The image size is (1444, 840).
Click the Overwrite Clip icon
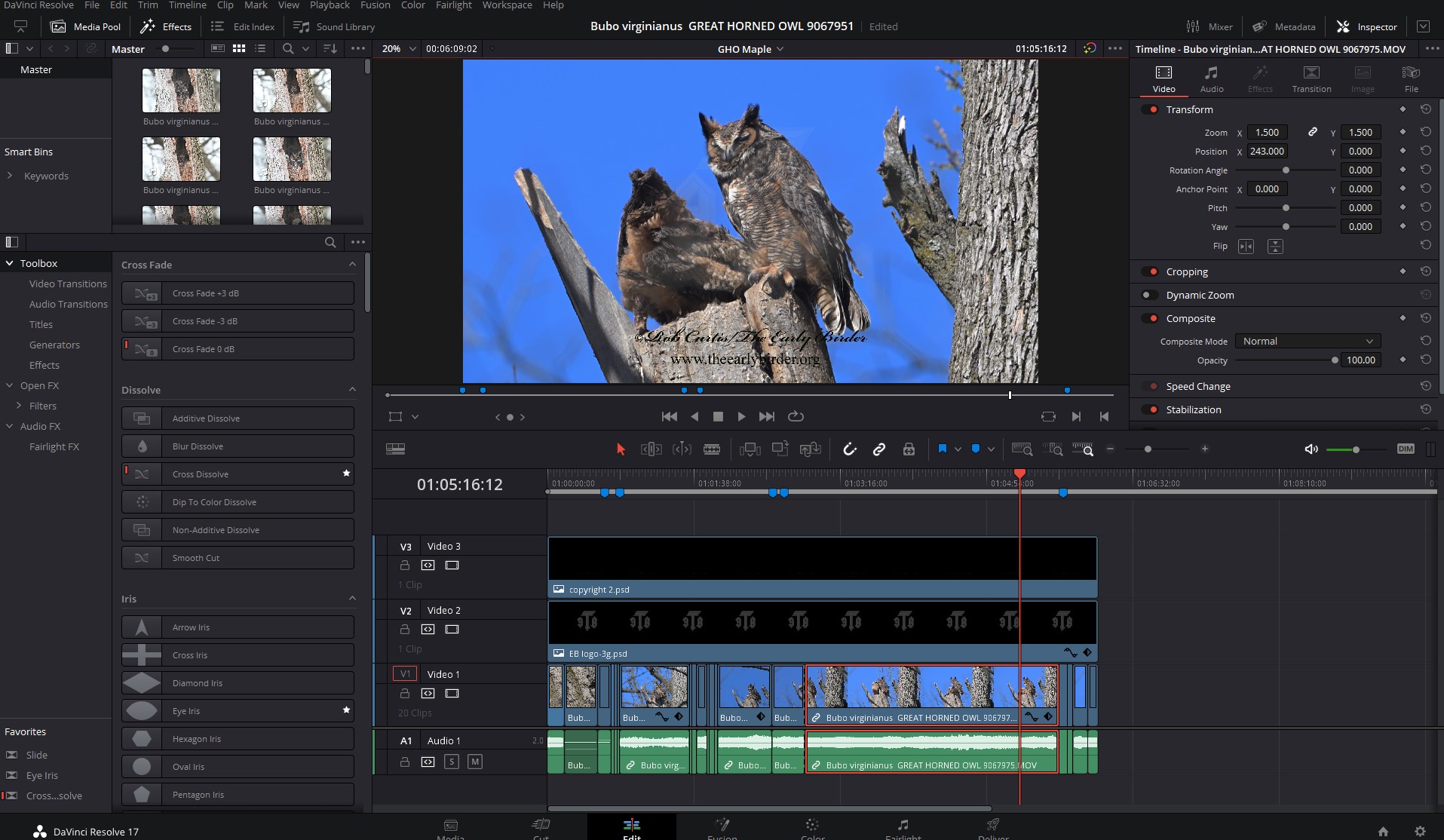(x=780, y=449)
